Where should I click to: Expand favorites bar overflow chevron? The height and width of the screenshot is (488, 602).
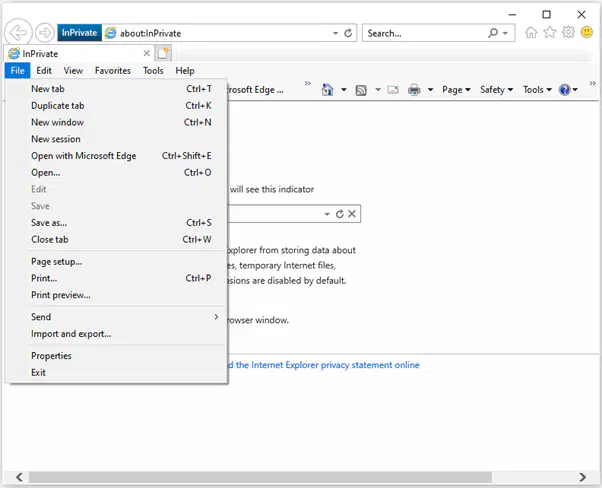(308, 83)
